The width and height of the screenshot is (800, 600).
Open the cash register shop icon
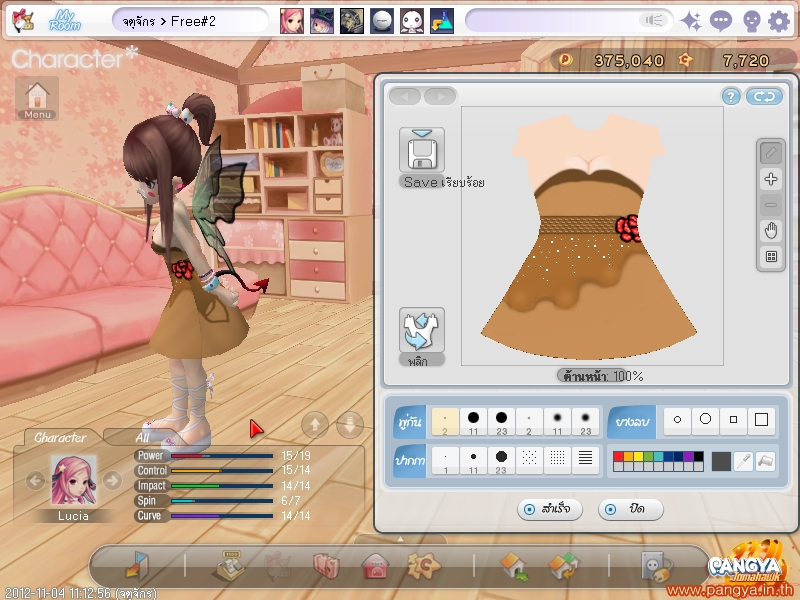230,566
